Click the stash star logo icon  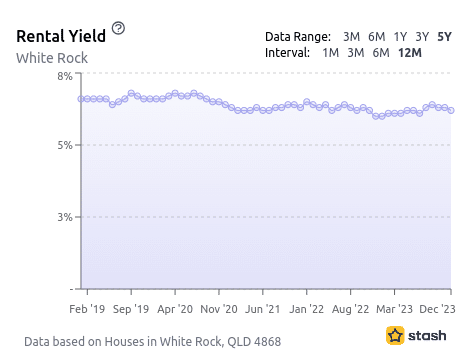395,335
